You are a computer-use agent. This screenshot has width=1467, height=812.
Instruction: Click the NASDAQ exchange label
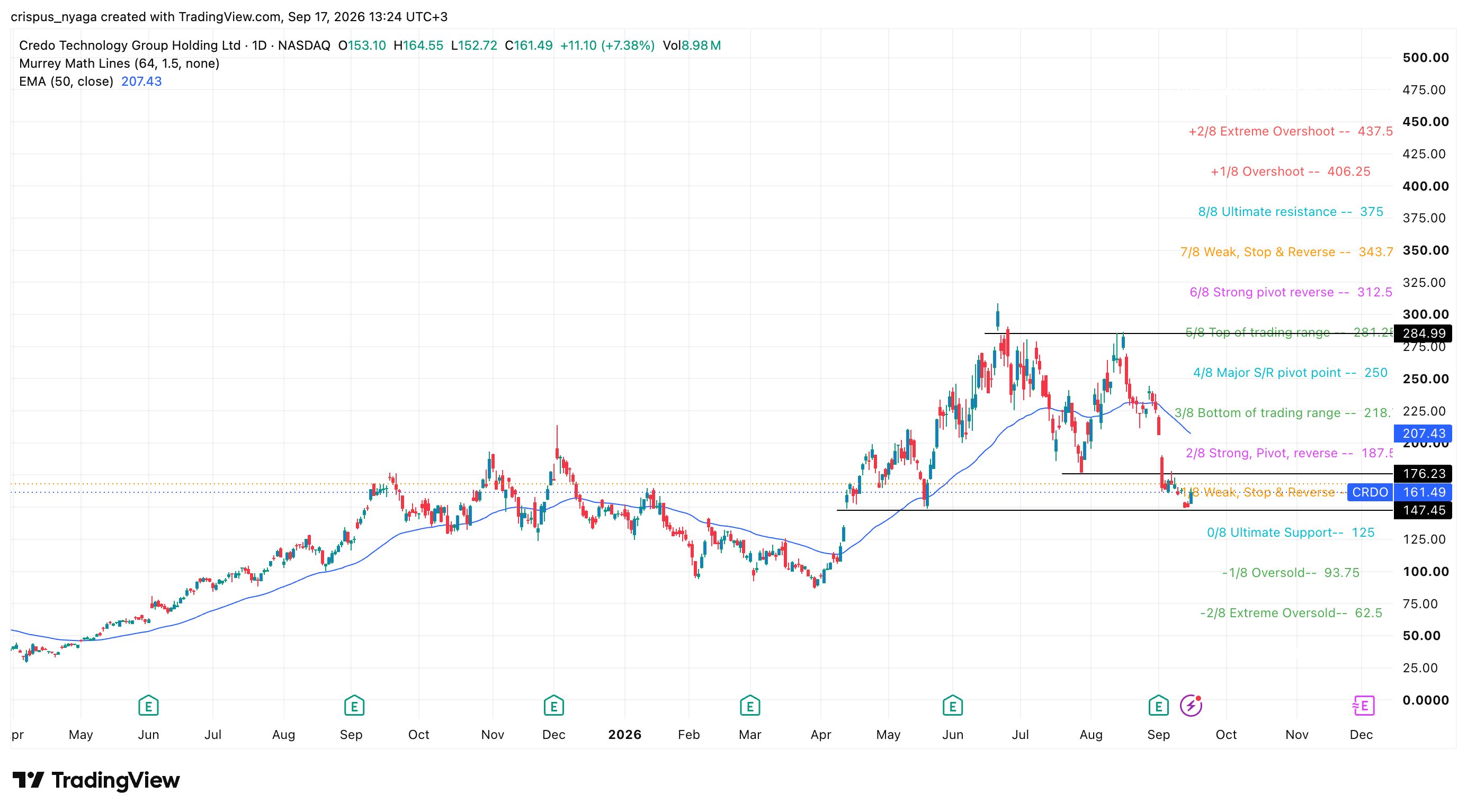[x=304, y=46]
